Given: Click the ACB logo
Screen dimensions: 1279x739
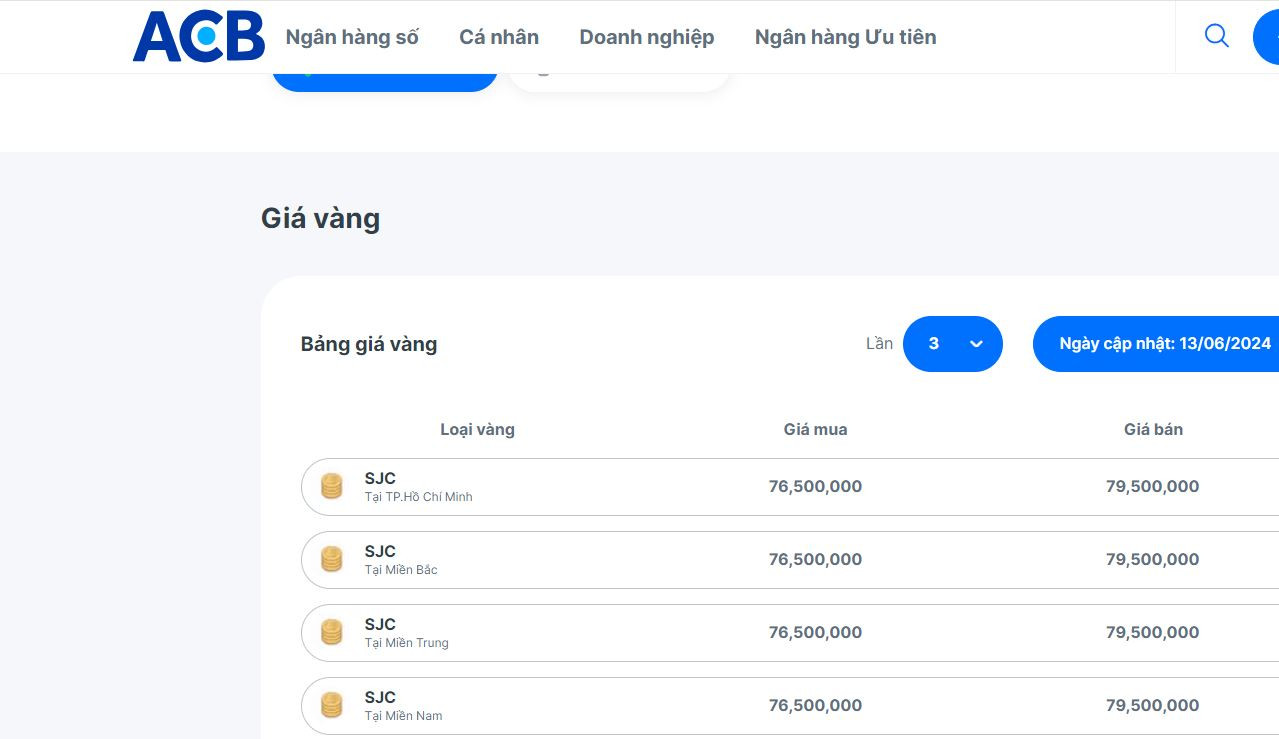Looking at the screenshot, I should [198, 36].
